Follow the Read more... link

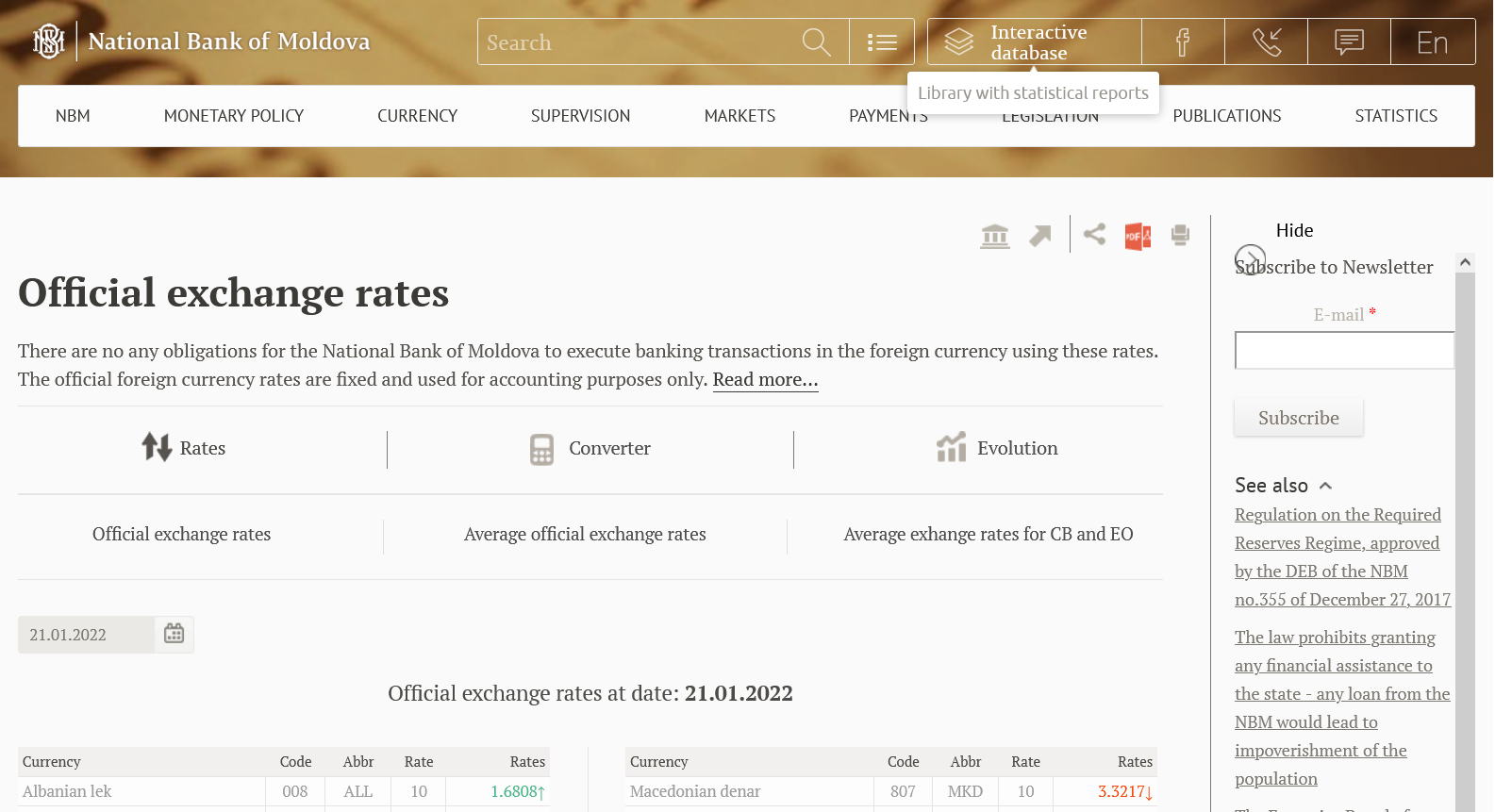(x=765, y=380)
